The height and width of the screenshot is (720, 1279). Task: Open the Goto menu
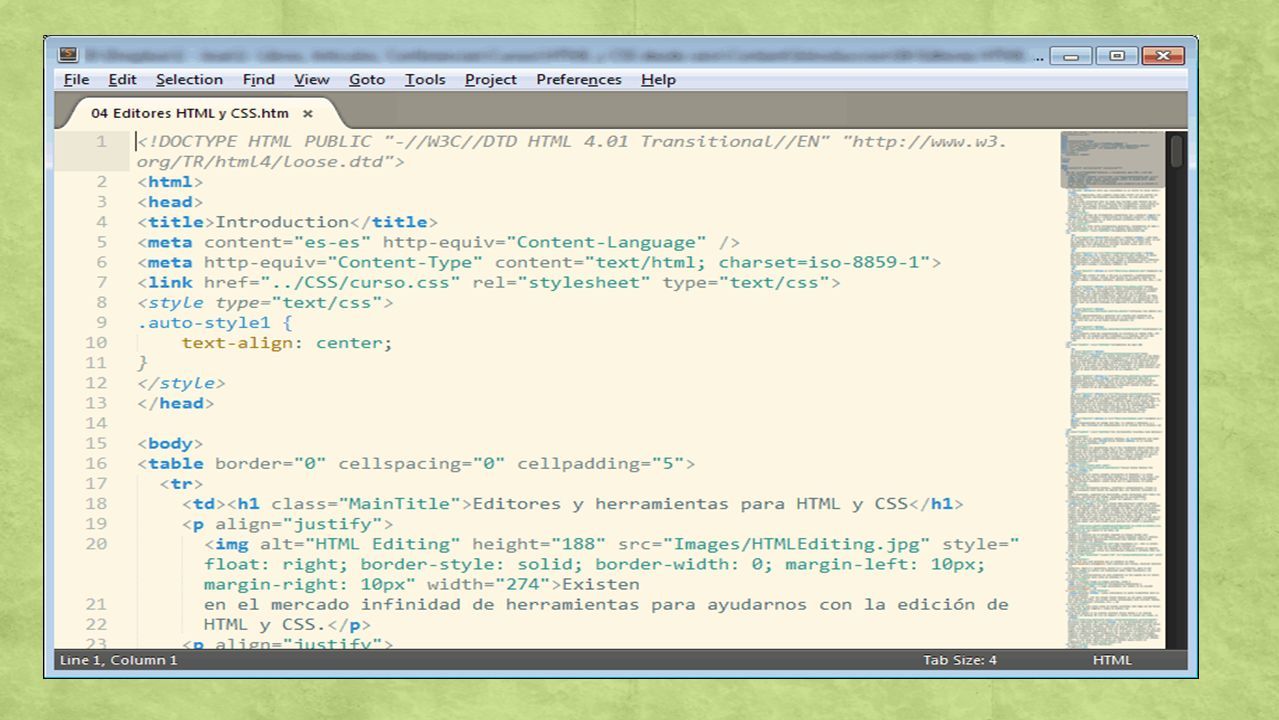coord(367,80)
